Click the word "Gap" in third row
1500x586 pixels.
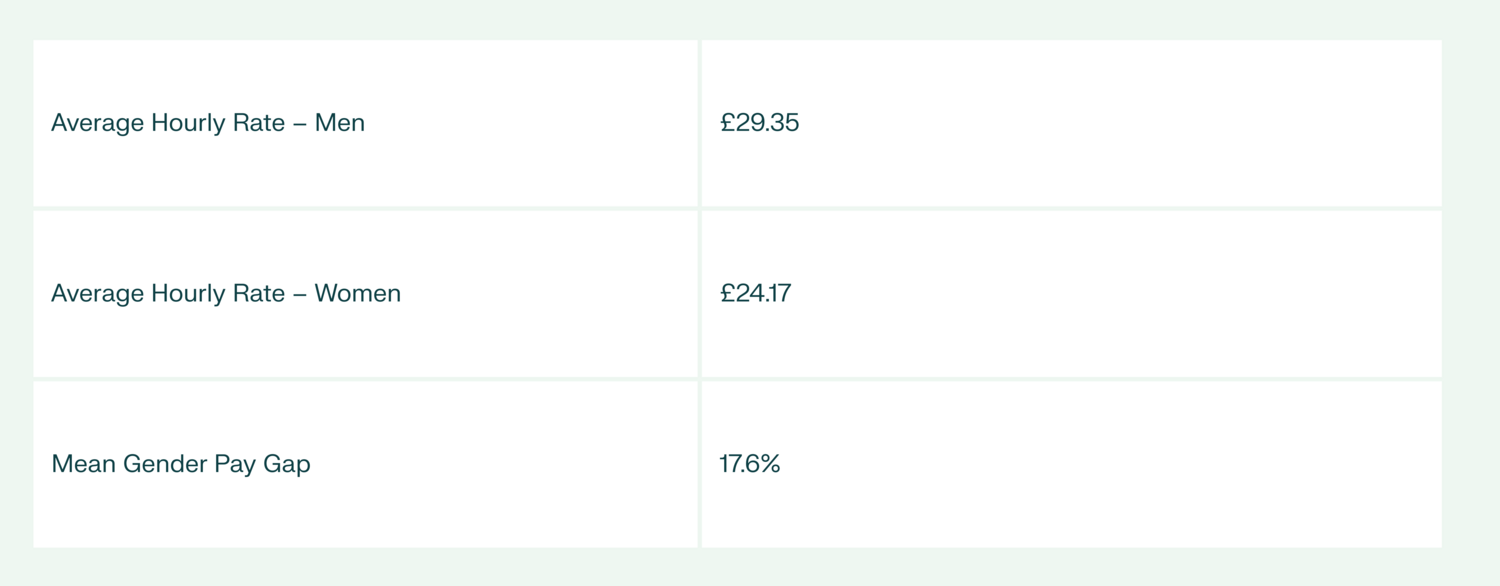point(287,464)
